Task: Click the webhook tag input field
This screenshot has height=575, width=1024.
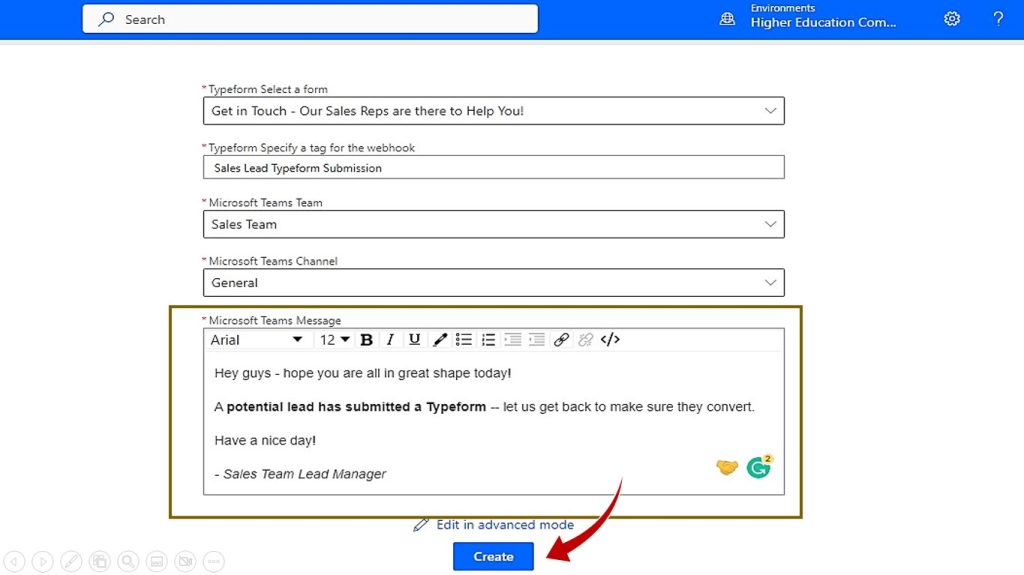Action: point(494,168)
